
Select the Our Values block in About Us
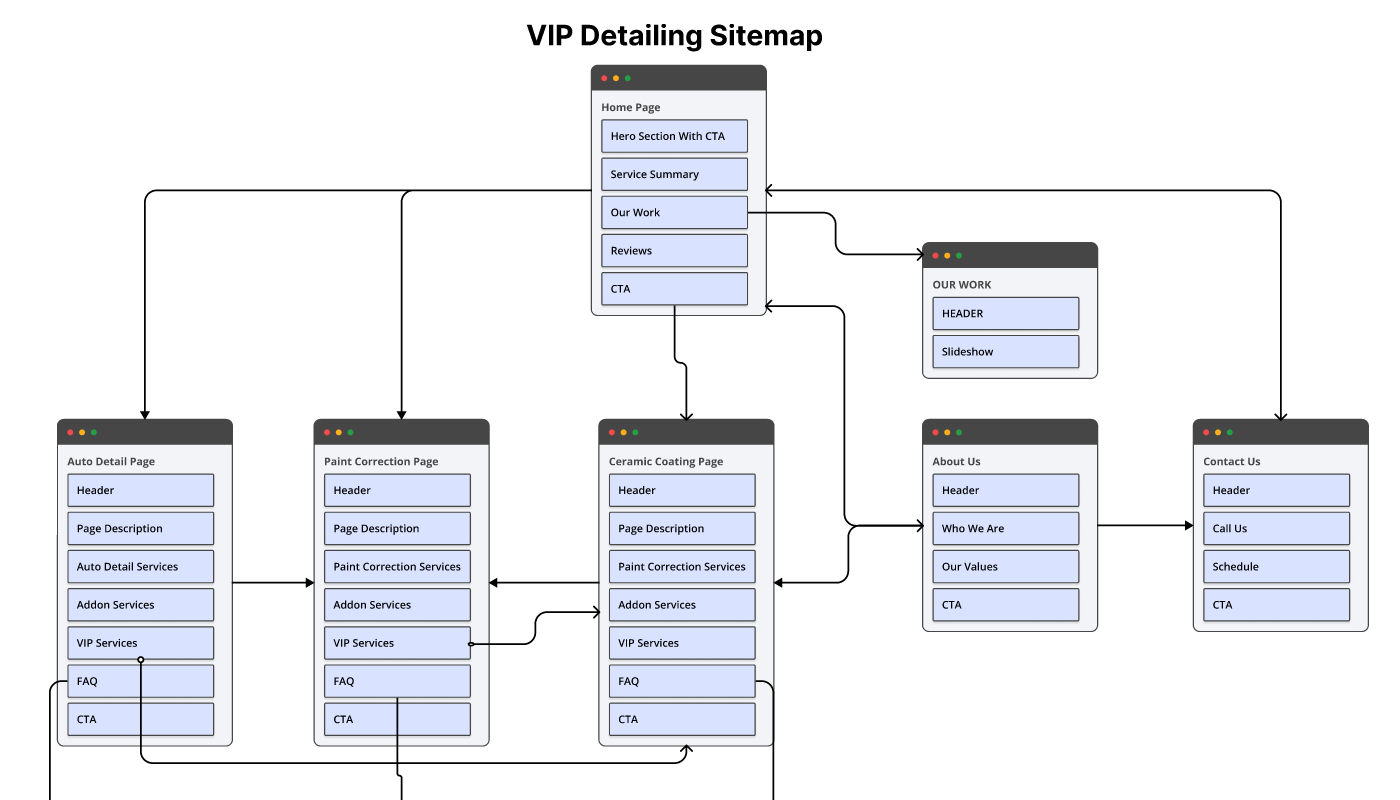pos(1005,566)
